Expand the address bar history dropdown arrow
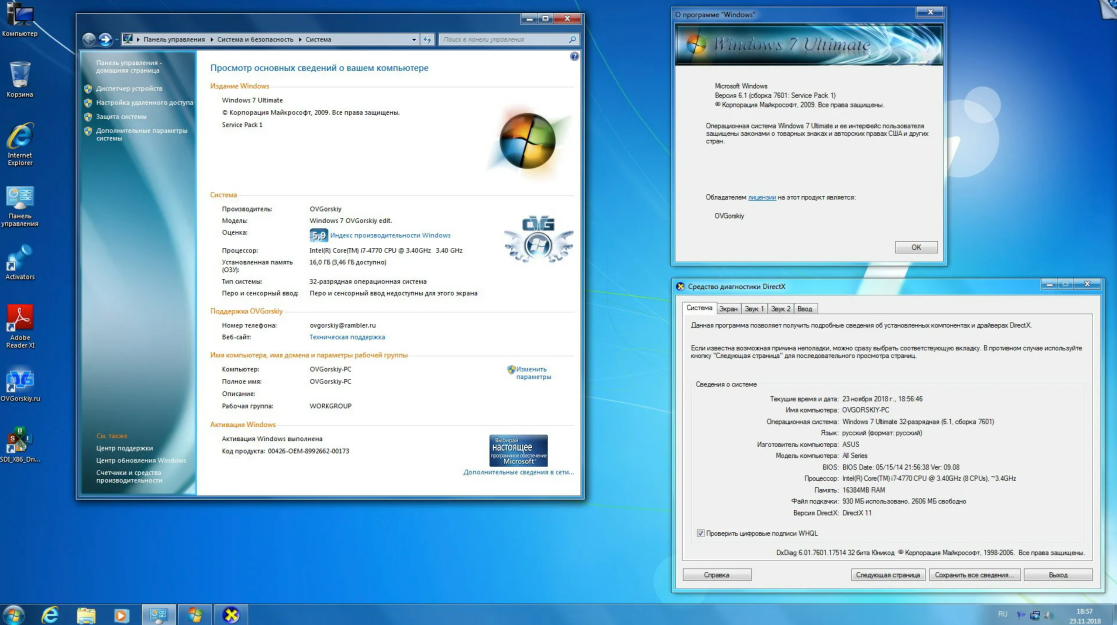Viewport: 1117px width, 625px height. 414,40
